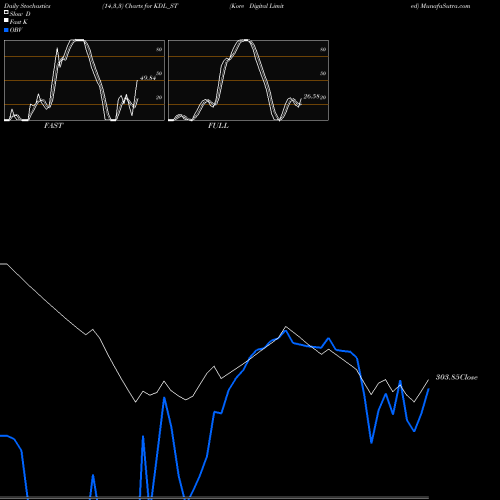This screenshot has width=500, height=500.
Task: Click the FAST stochastic chart panel
Action: 84,80
